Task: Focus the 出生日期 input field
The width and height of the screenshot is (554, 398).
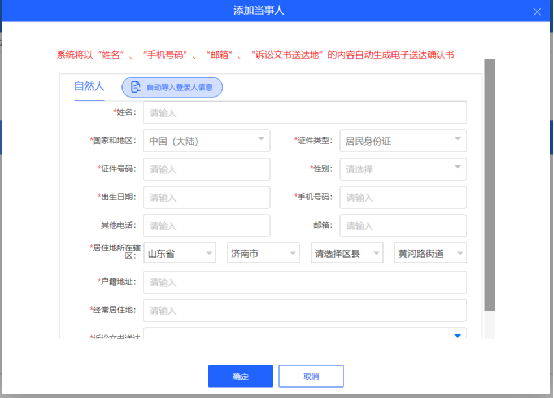Action: tap(207, 197)
